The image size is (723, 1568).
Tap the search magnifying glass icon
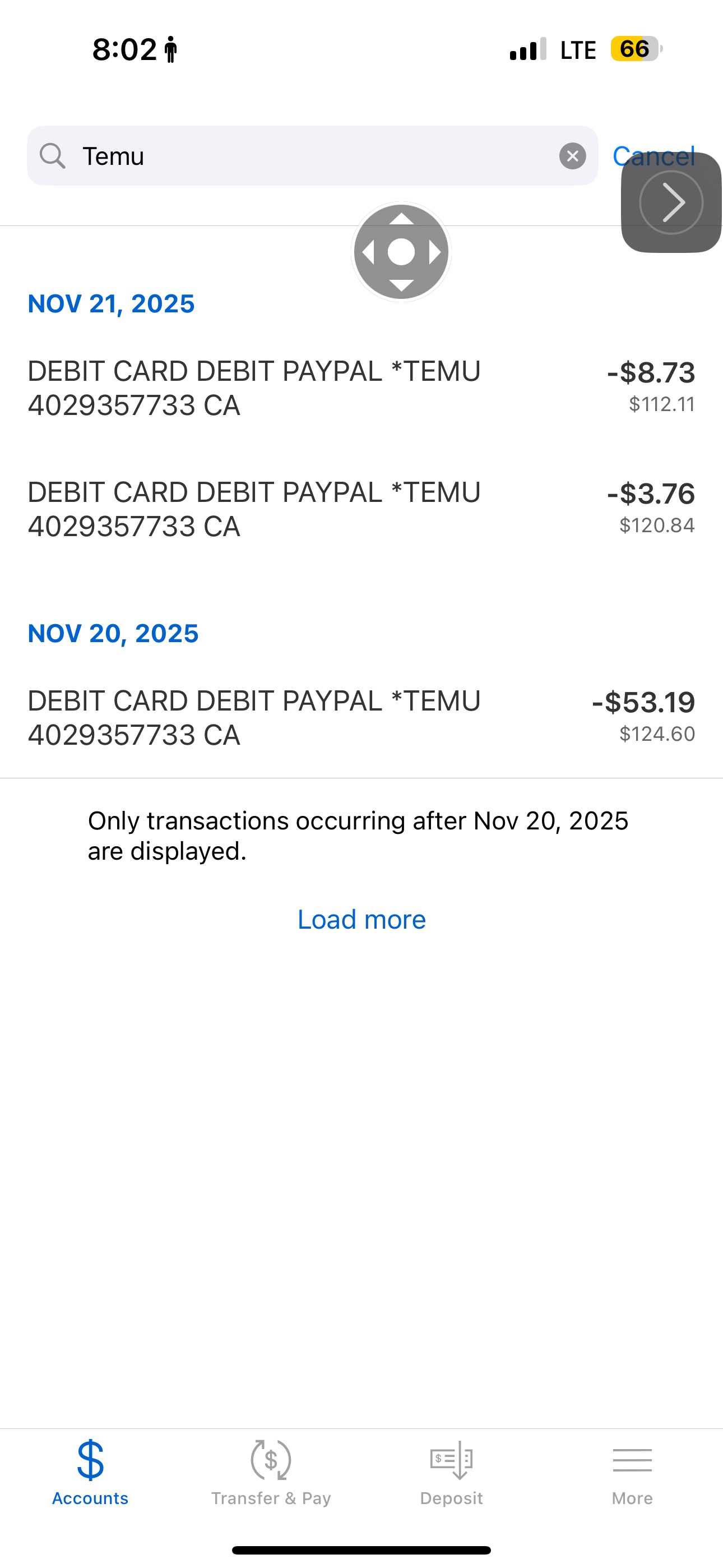coord(52,156)
